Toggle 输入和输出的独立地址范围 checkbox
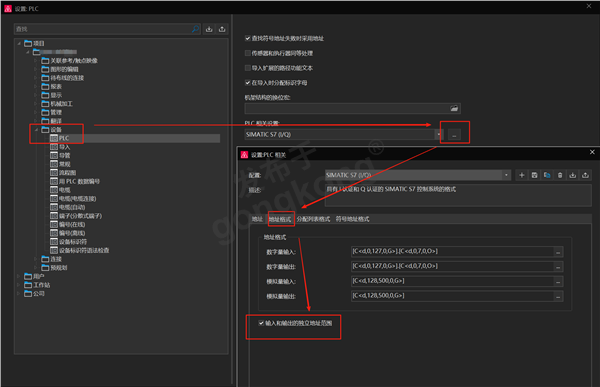Screen dimensions: 600x387 coord(261,323)
